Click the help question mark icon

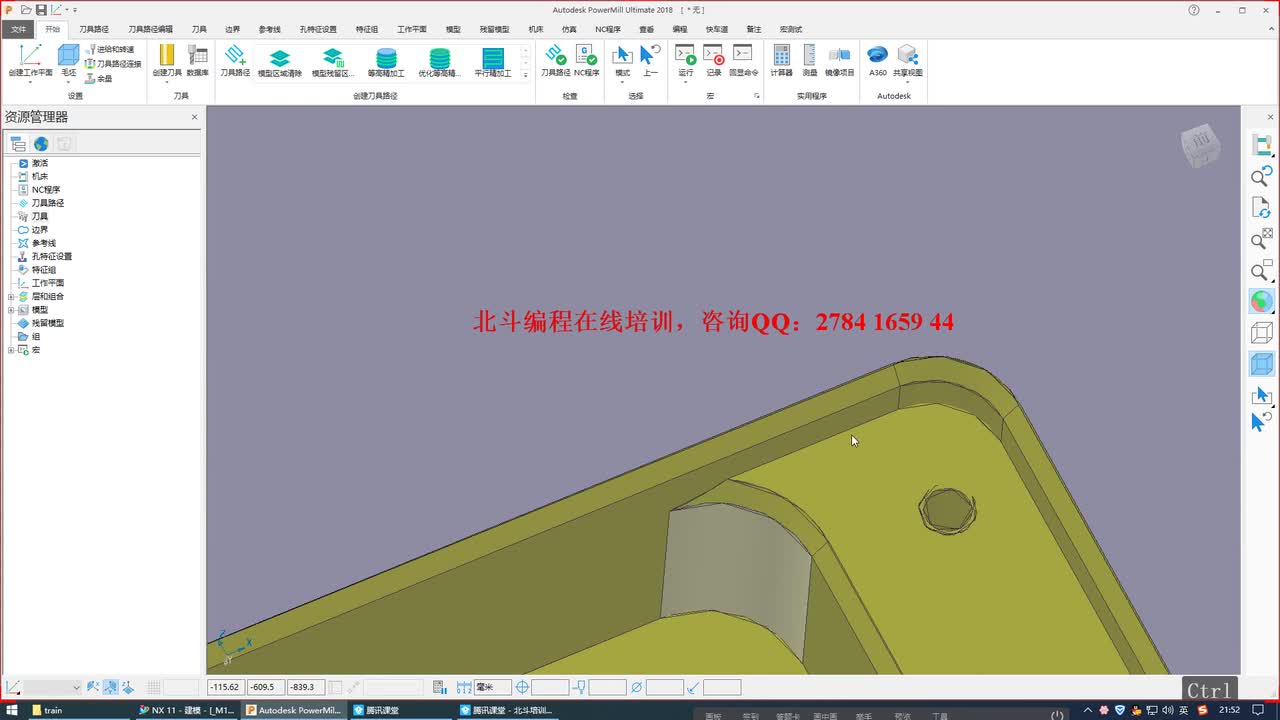(x=1194, y=10)
